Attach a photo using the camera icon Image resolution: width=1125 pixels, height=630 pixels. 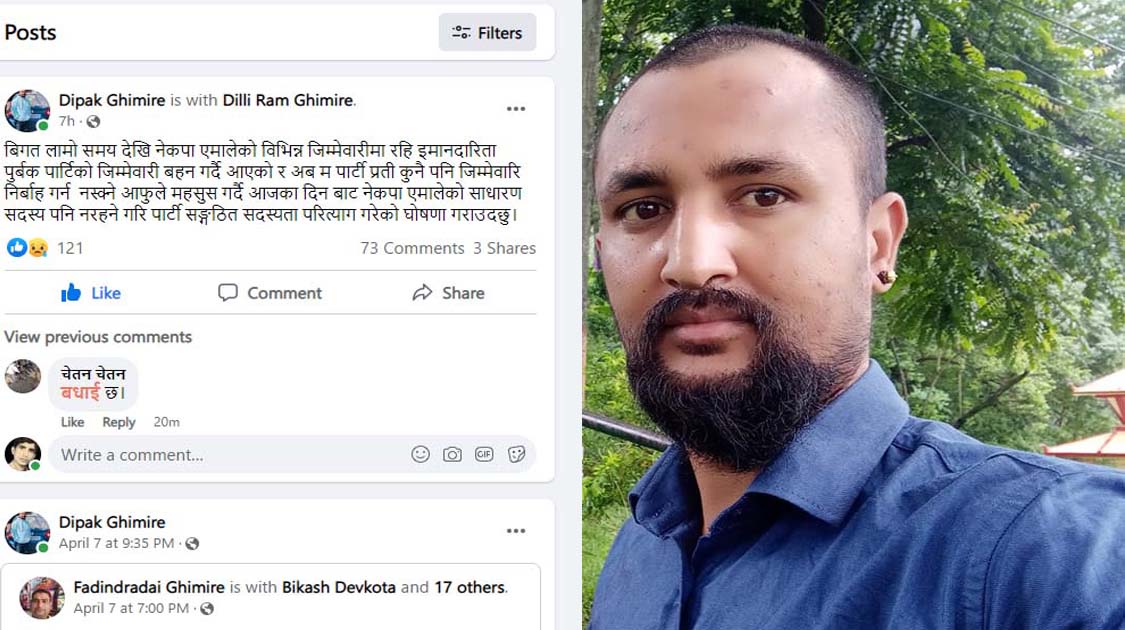tap(452, 454)
